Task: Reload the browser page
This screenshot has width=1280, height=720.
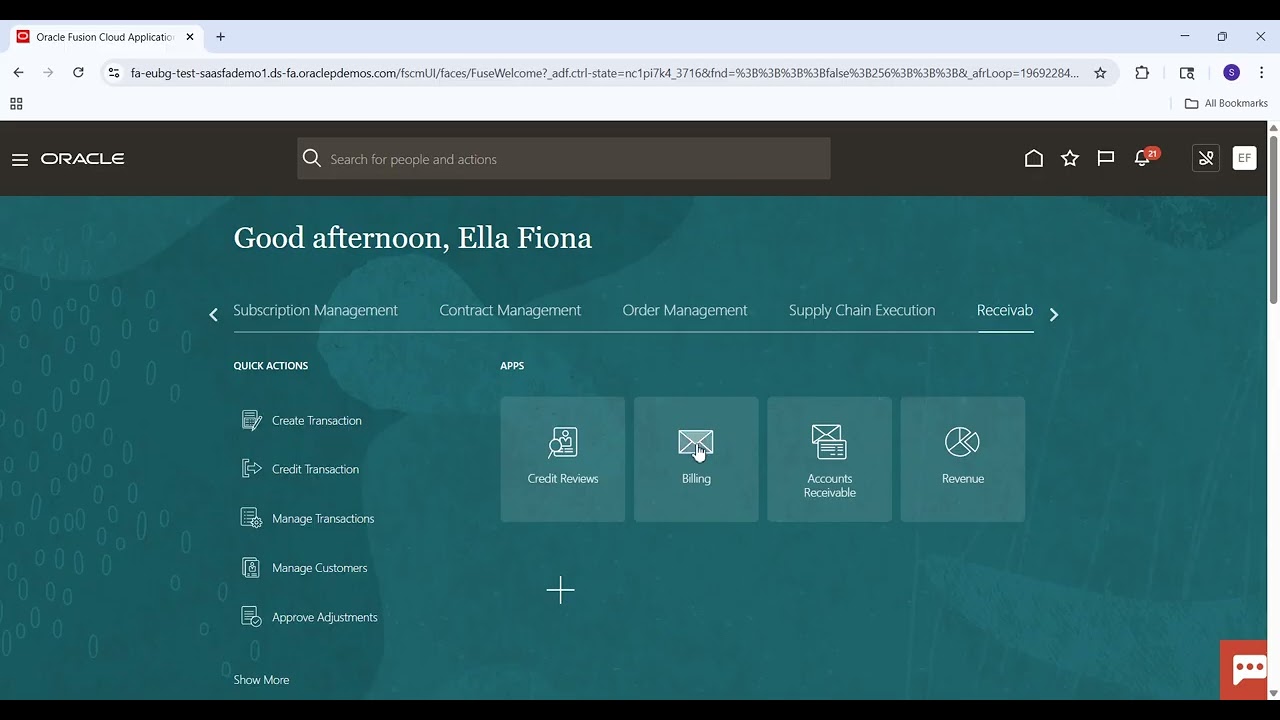Action: 78,73
